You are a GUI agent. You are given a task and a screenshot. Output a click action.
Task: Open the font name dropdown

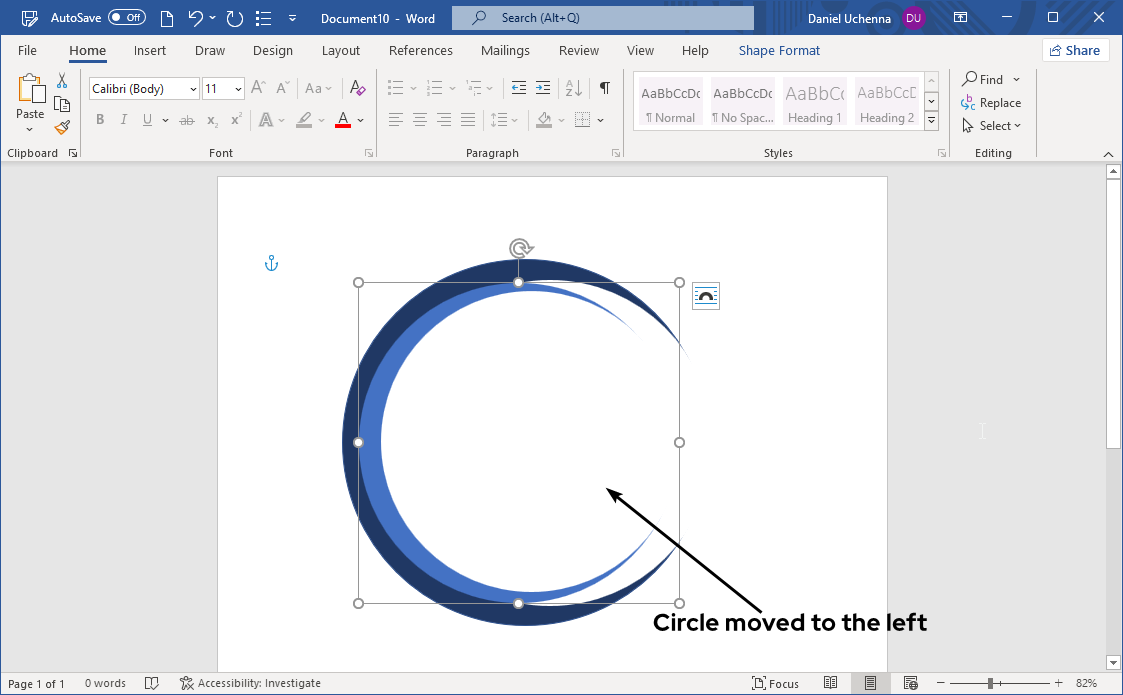coord(193,89)
